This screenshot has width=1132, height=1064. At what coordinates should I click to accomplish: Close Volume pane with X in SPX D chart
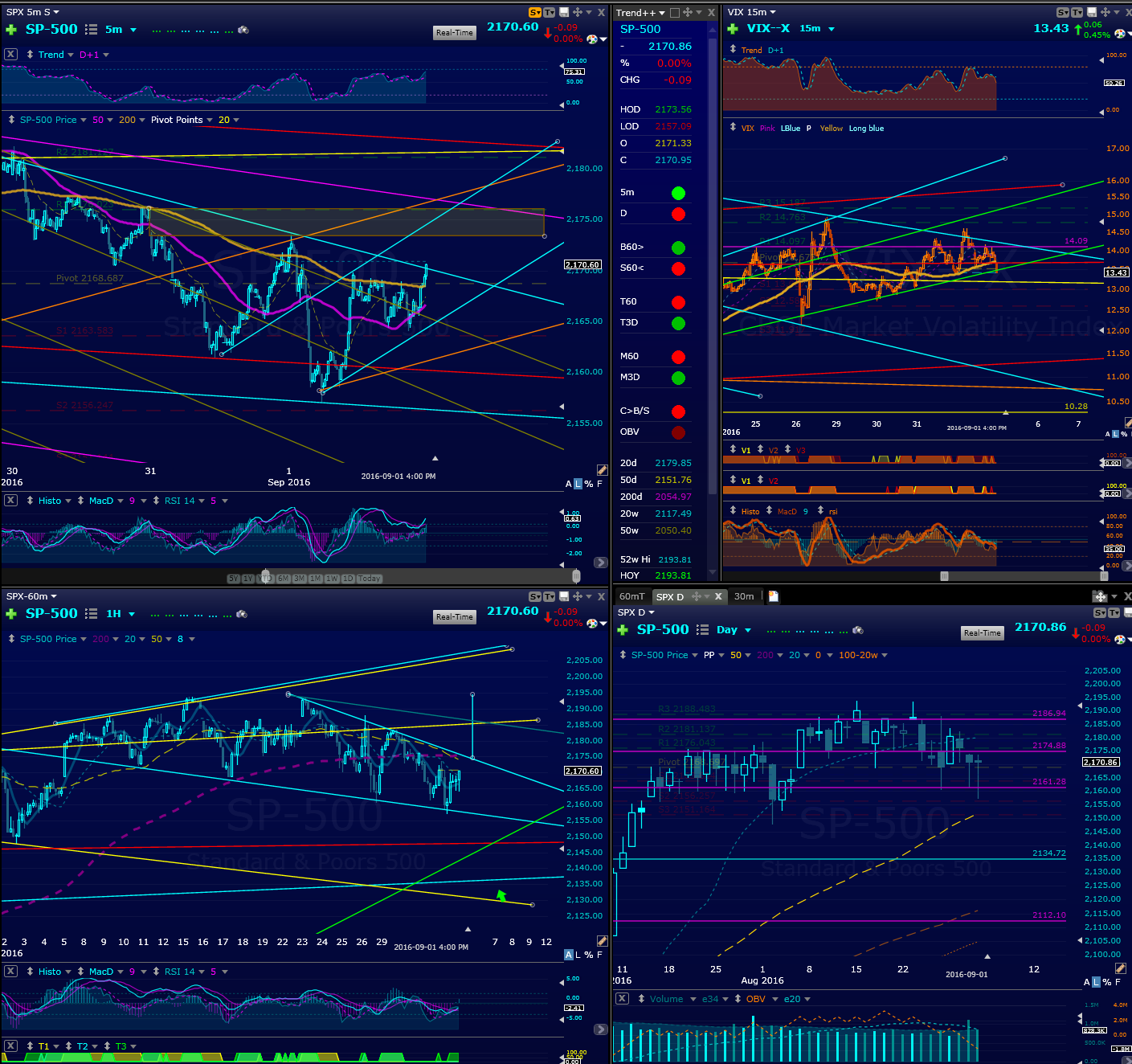622,998
